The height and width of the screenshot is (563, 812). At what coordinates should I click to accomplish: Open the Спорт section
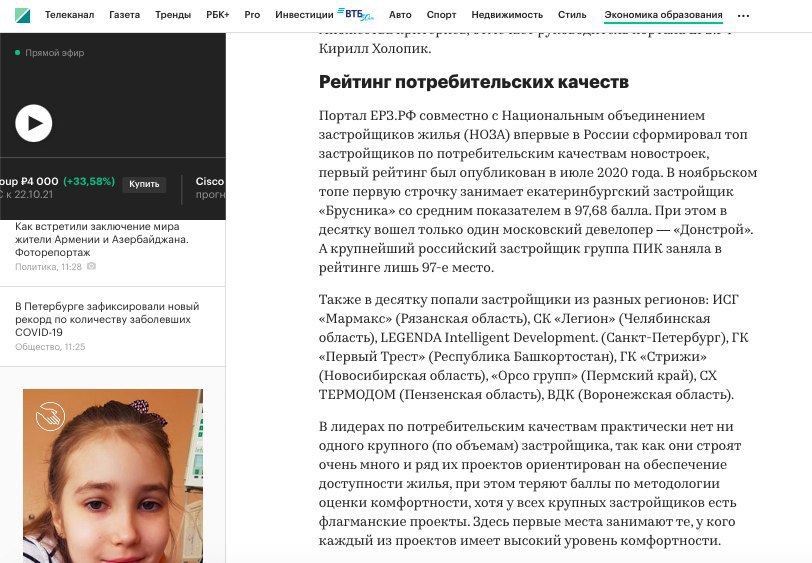click(441, 15)
